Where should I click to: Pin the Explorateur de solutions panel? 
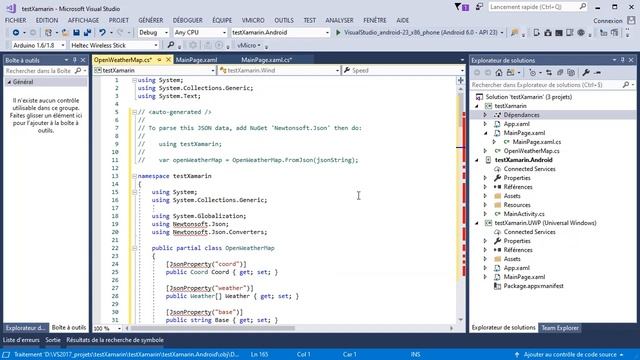(x=623, y=60)
